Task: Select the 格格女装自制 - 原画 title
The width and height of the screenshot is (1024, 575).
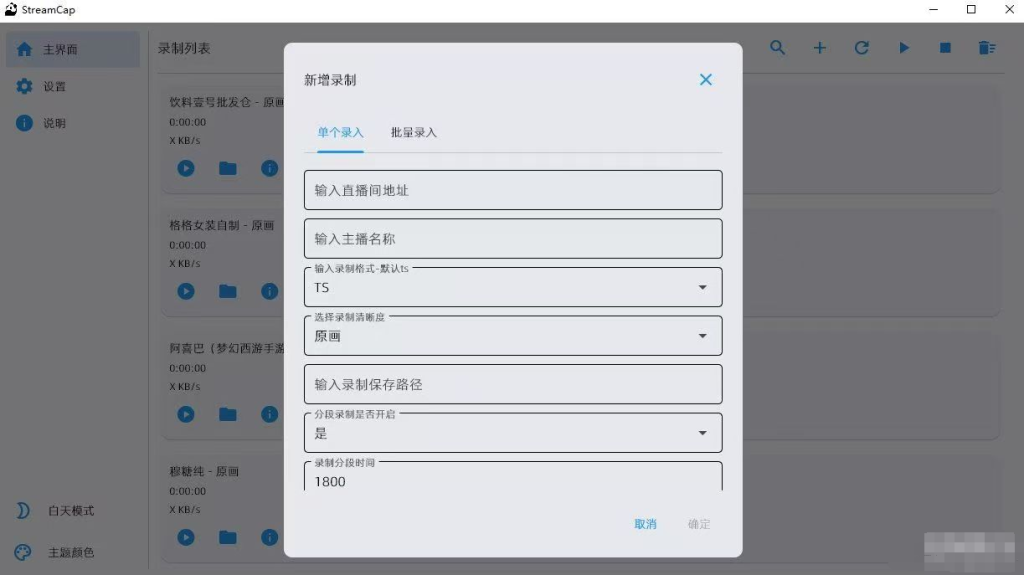Action: (x=221, y=225)
